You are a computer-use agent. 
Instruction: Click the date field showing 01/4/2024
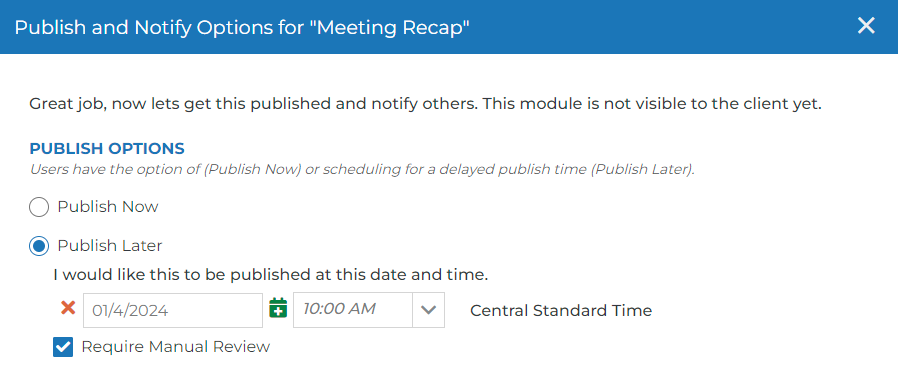pos(173,310)
